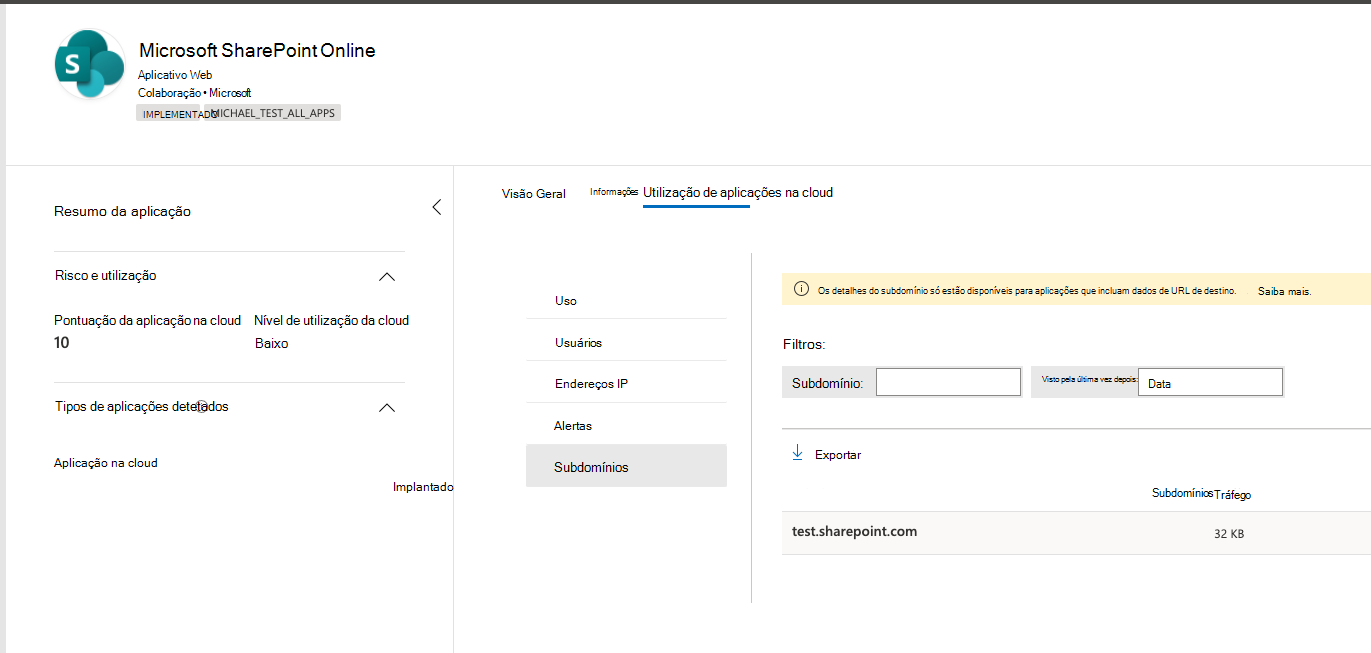
Task: Click the download arrow icon beside Exportar
Action: point(798,453)
